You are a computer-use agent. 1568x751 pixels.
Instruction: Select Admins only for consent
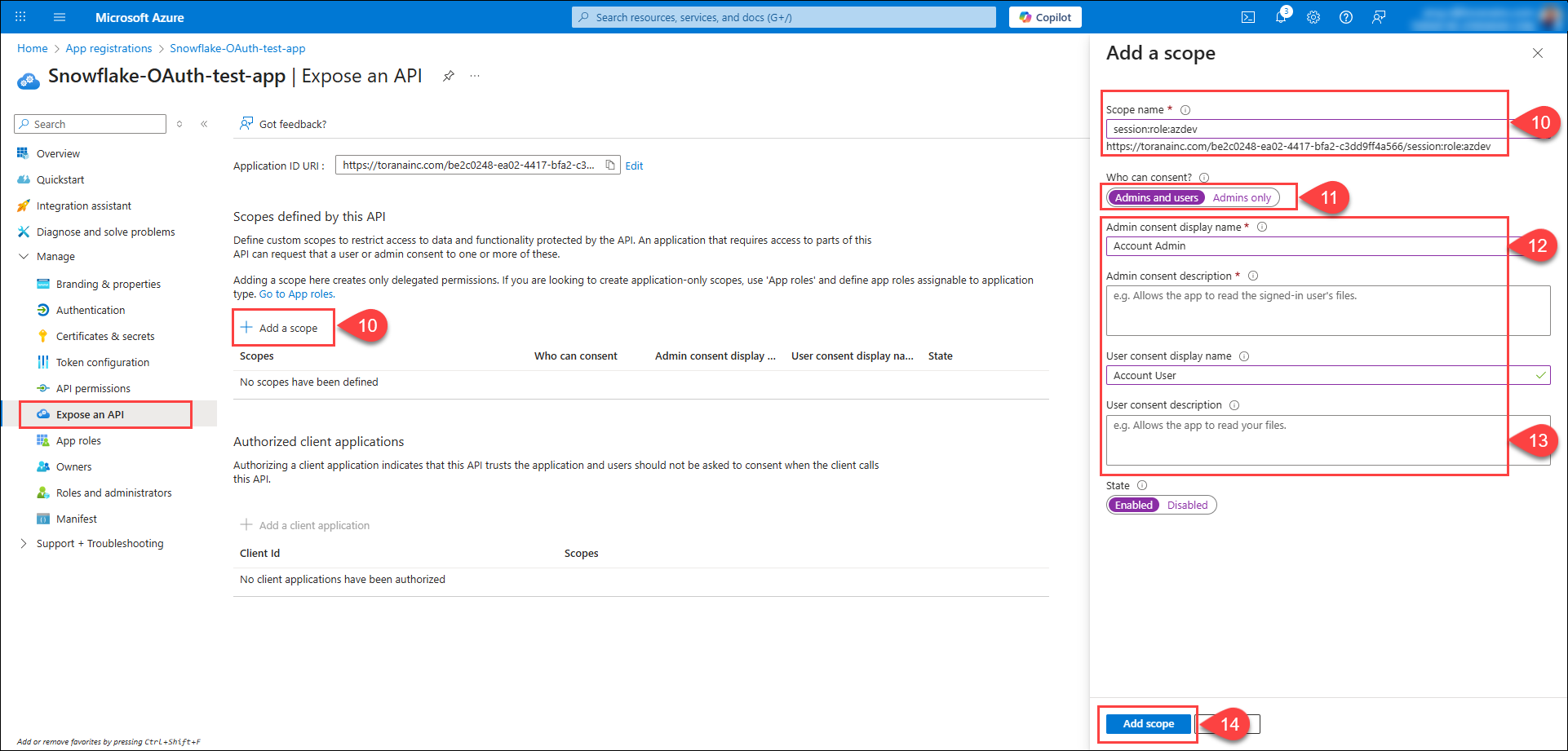tap(1241, 197)
